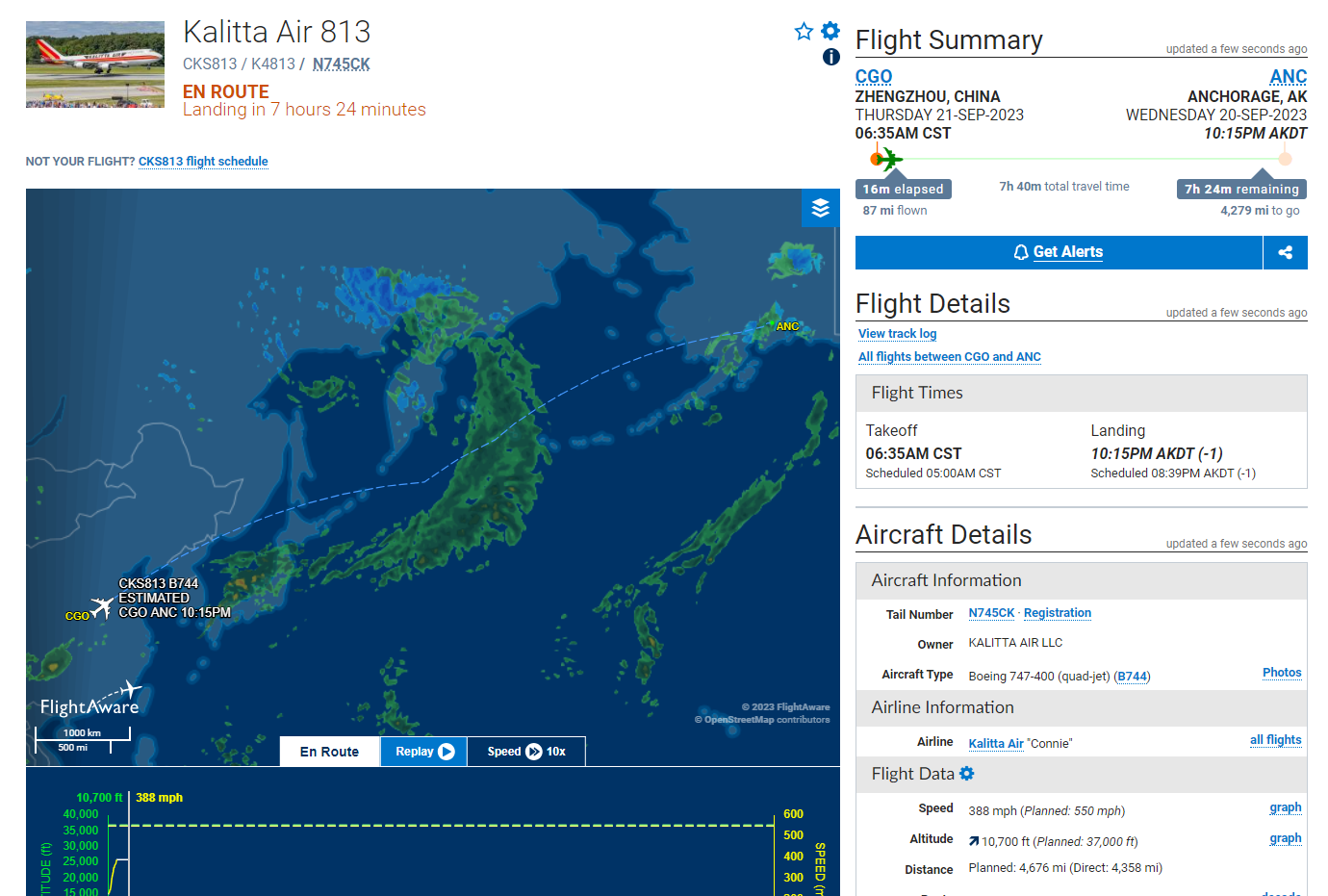
Task: Start the flight Replay
Action: coord(424,752)
